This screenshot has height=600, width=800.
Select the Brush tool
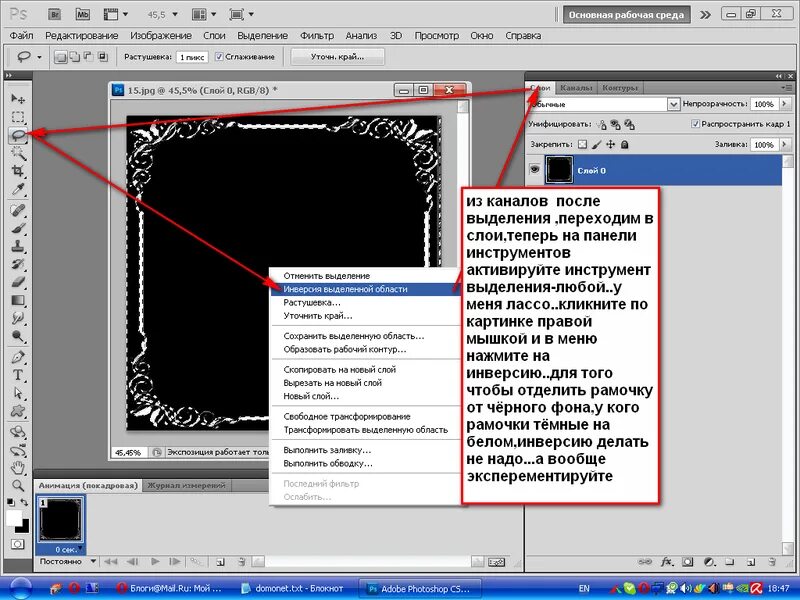[x=18, y=229]
